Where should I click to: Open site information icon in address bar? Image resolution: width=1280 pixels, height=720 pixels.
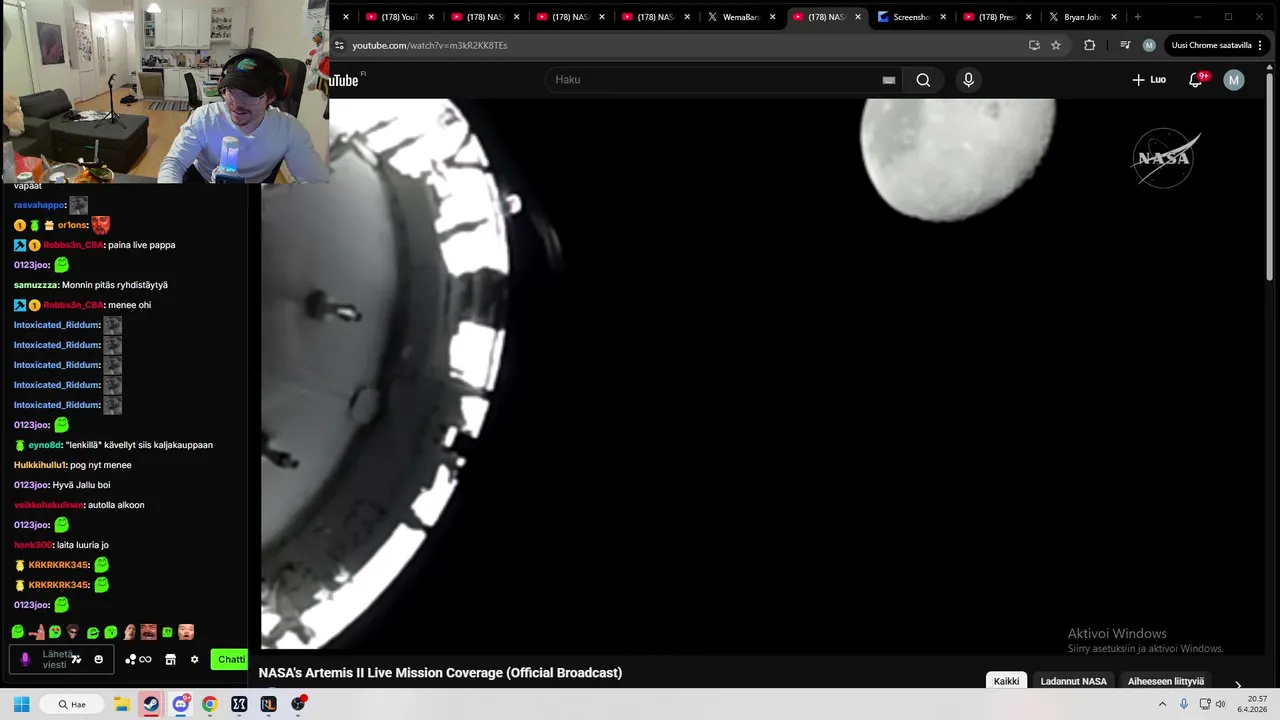pos(339,45)
